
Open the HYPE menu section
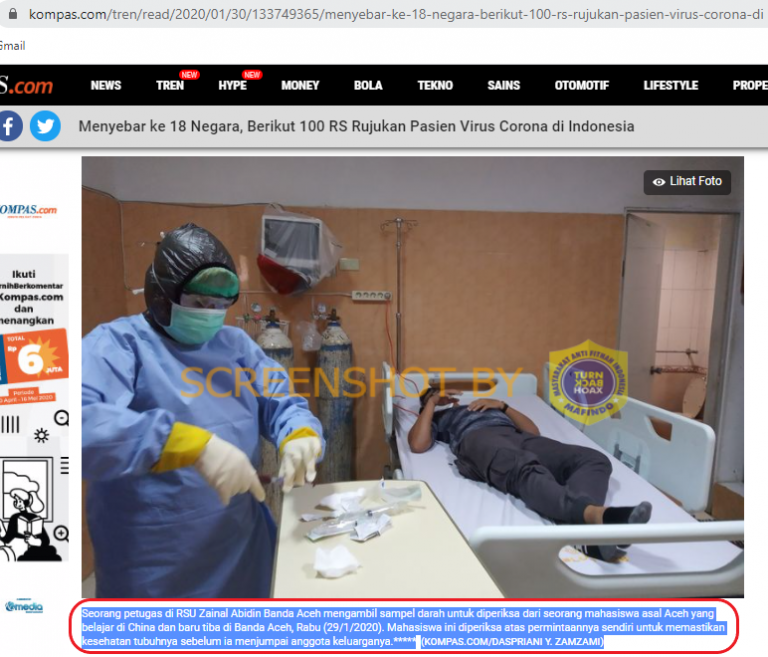[x=232, y=85]
